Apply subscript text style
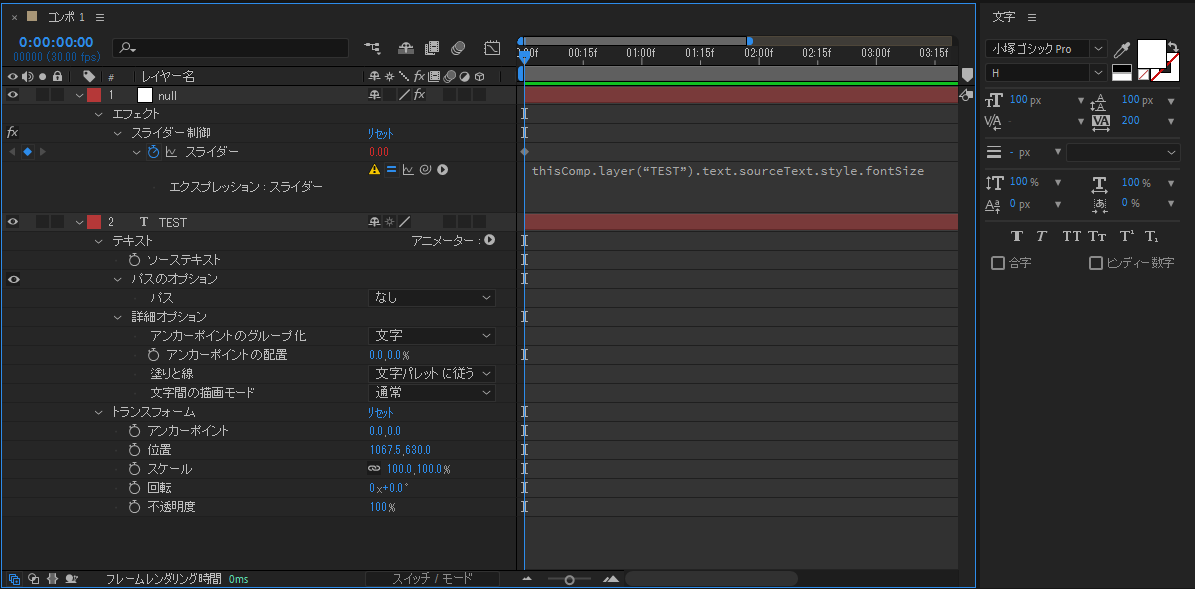1195x589 pixels. tap(1151, 236)
